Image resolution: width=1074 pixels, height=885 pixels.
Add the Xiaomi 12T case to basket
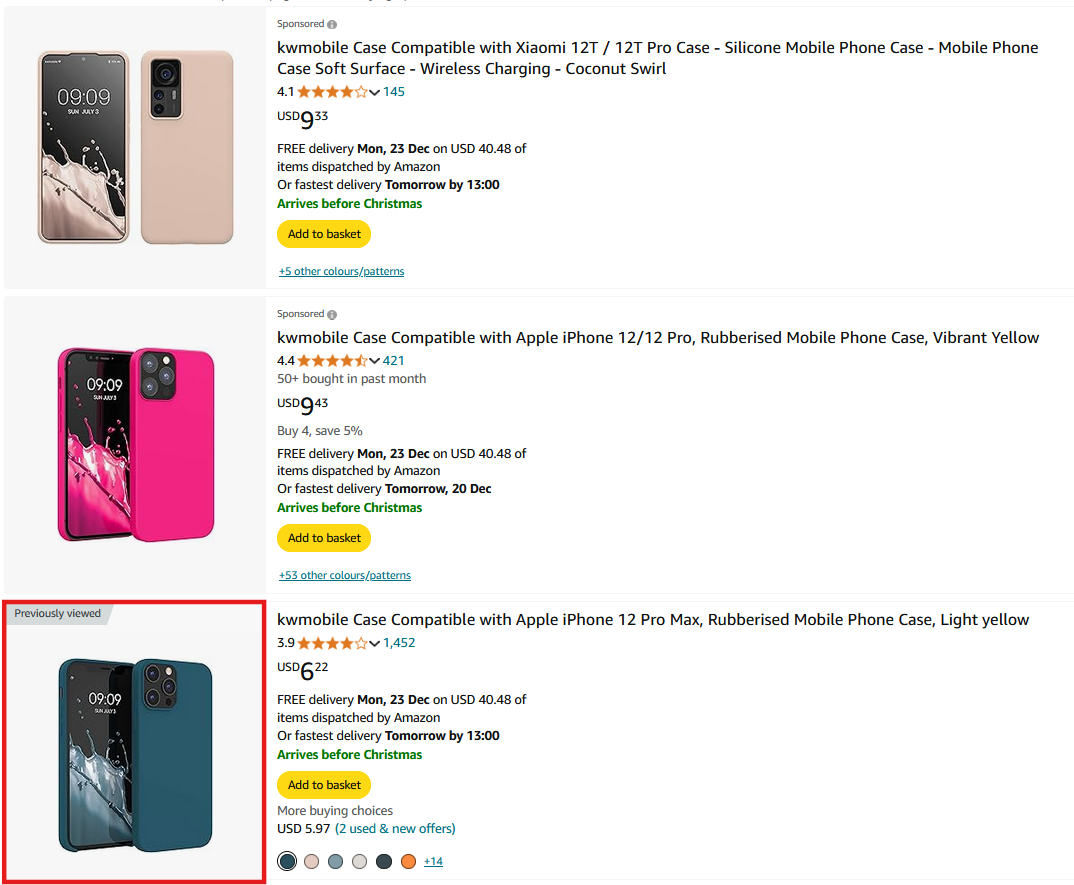click(x=323, y=233)
